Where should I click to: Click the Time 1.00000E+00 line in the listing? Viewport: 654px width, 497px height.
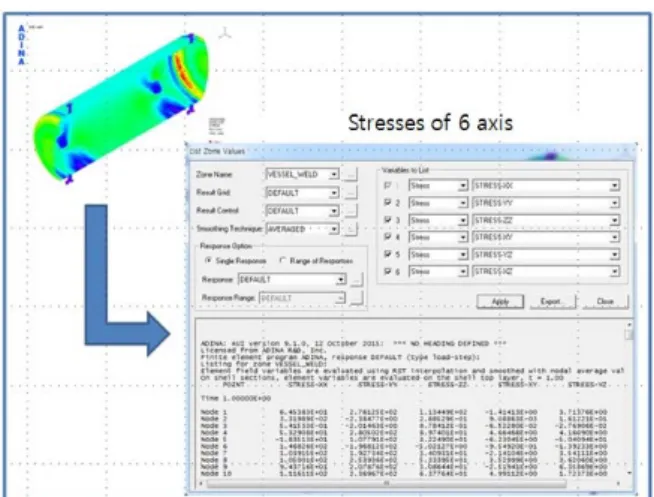[x=236, y=398]
